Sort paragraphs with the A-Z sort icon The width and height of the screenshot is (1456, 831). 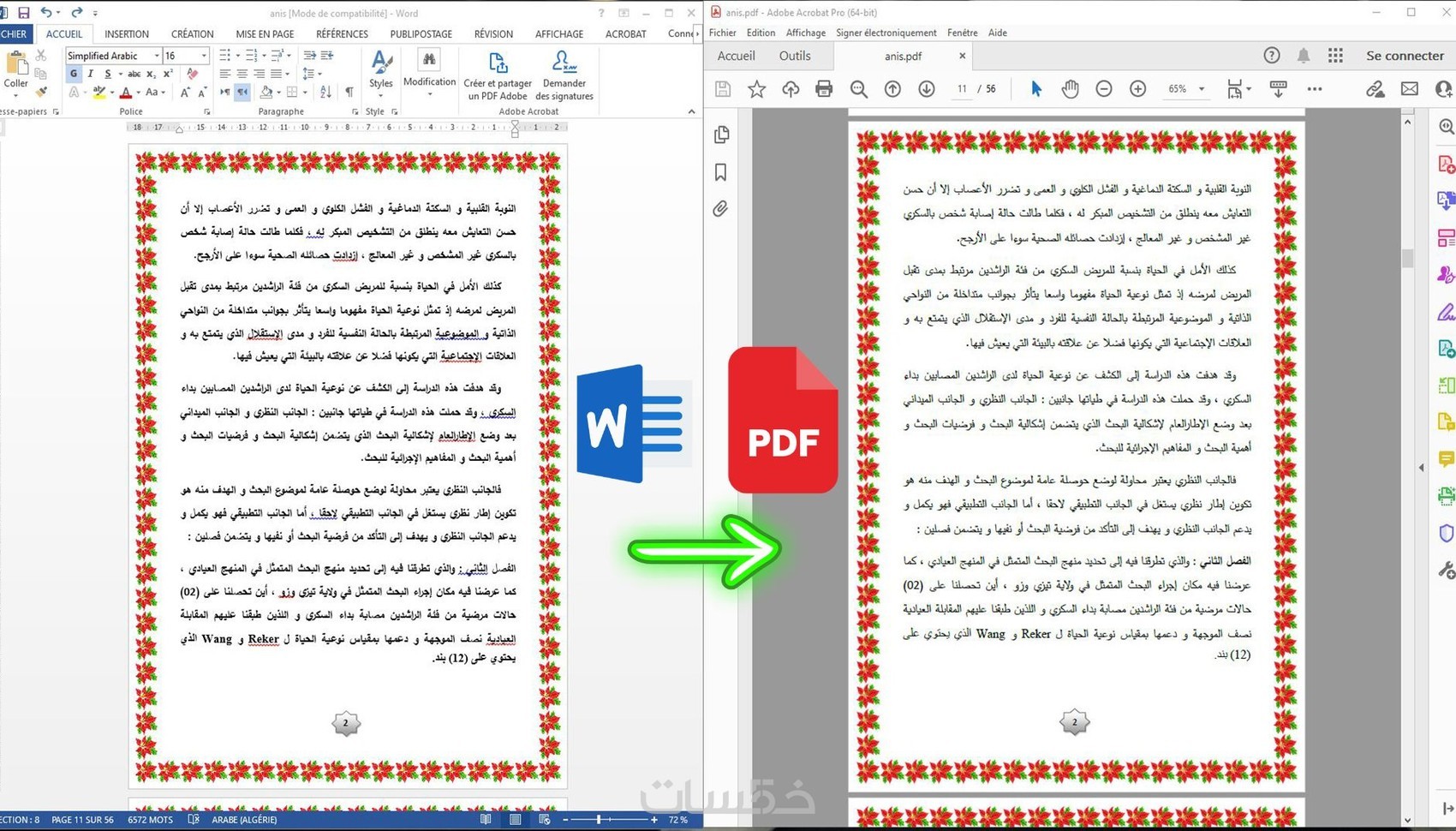pos(325,92)
